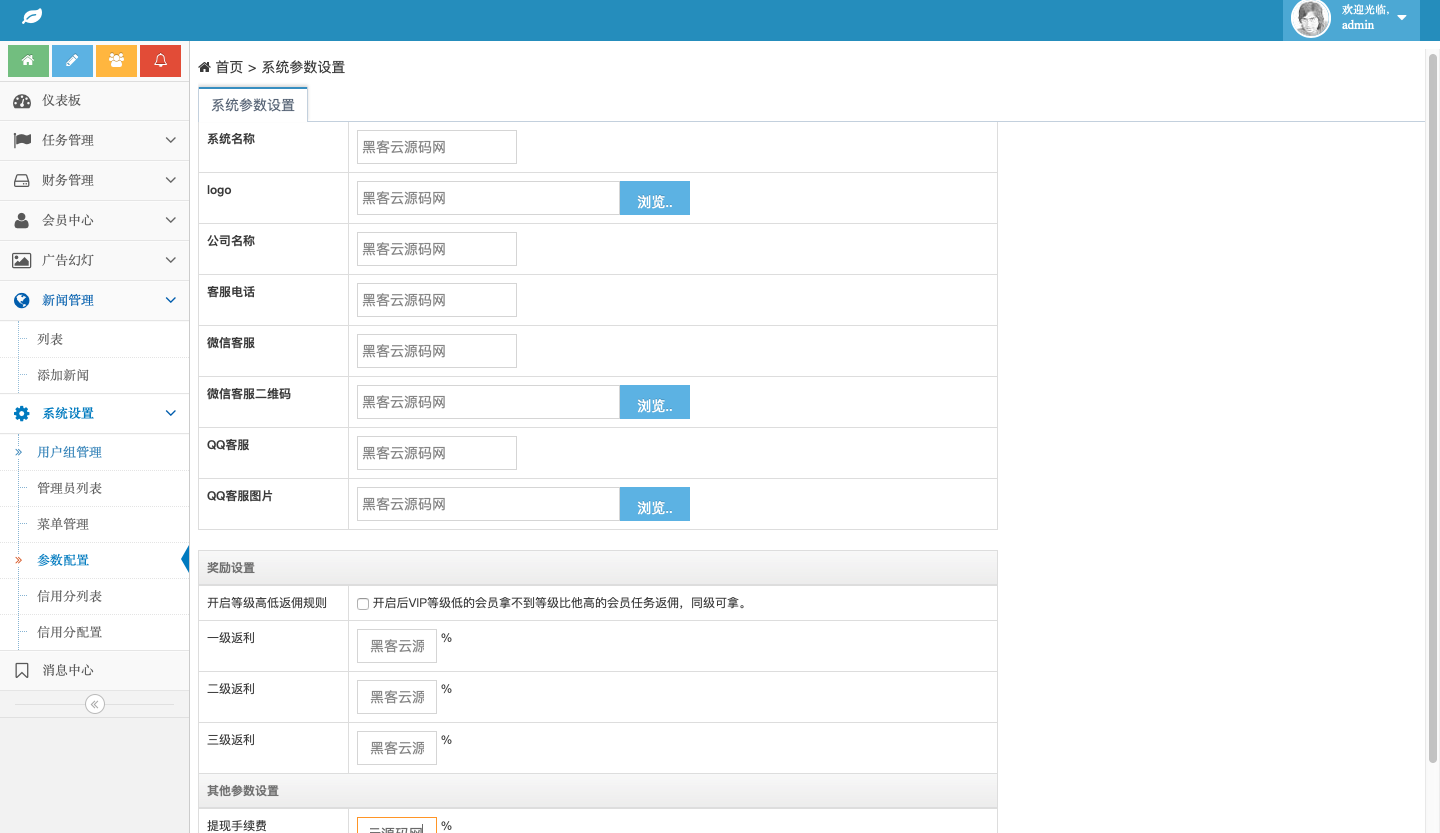Click 浏览 button for 微信客服二维码
Image resolution: width=1440 pixels, height=833 pixels.
coord(654,403)
